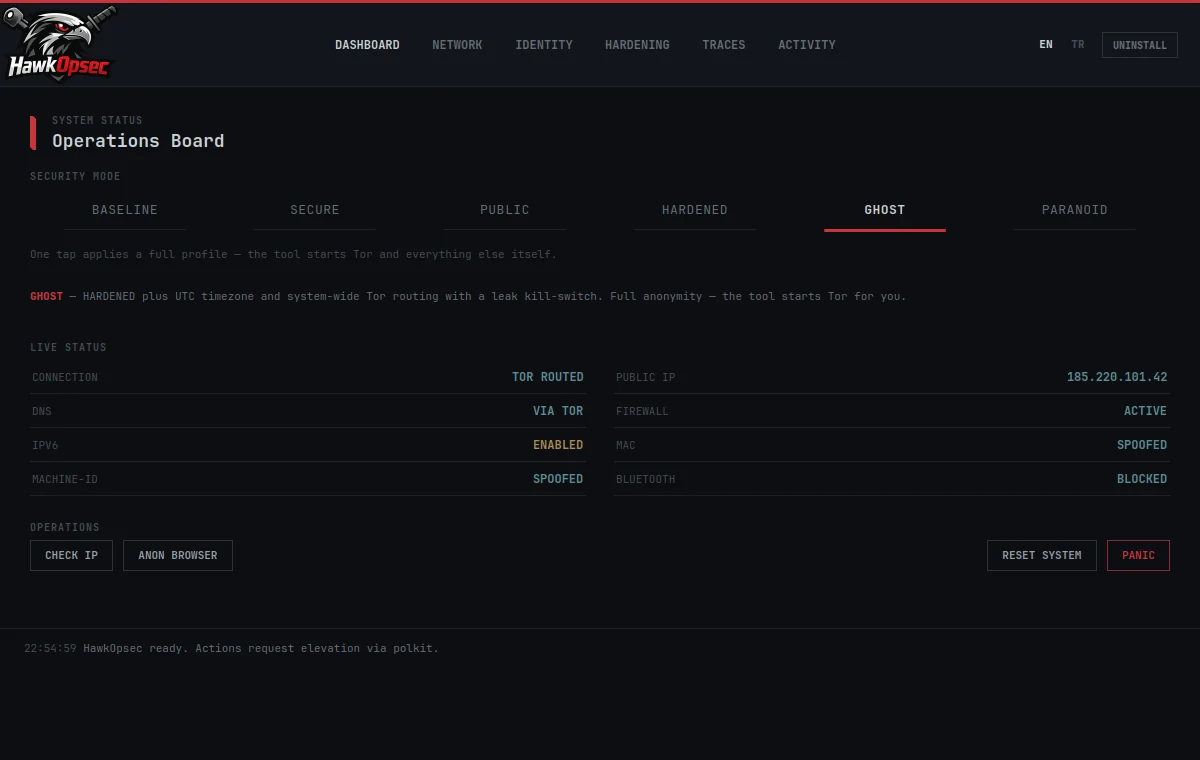Click the public IP 185.220.101.42
This screenshot has width=1200, height=760.
tap(1117, 377)
